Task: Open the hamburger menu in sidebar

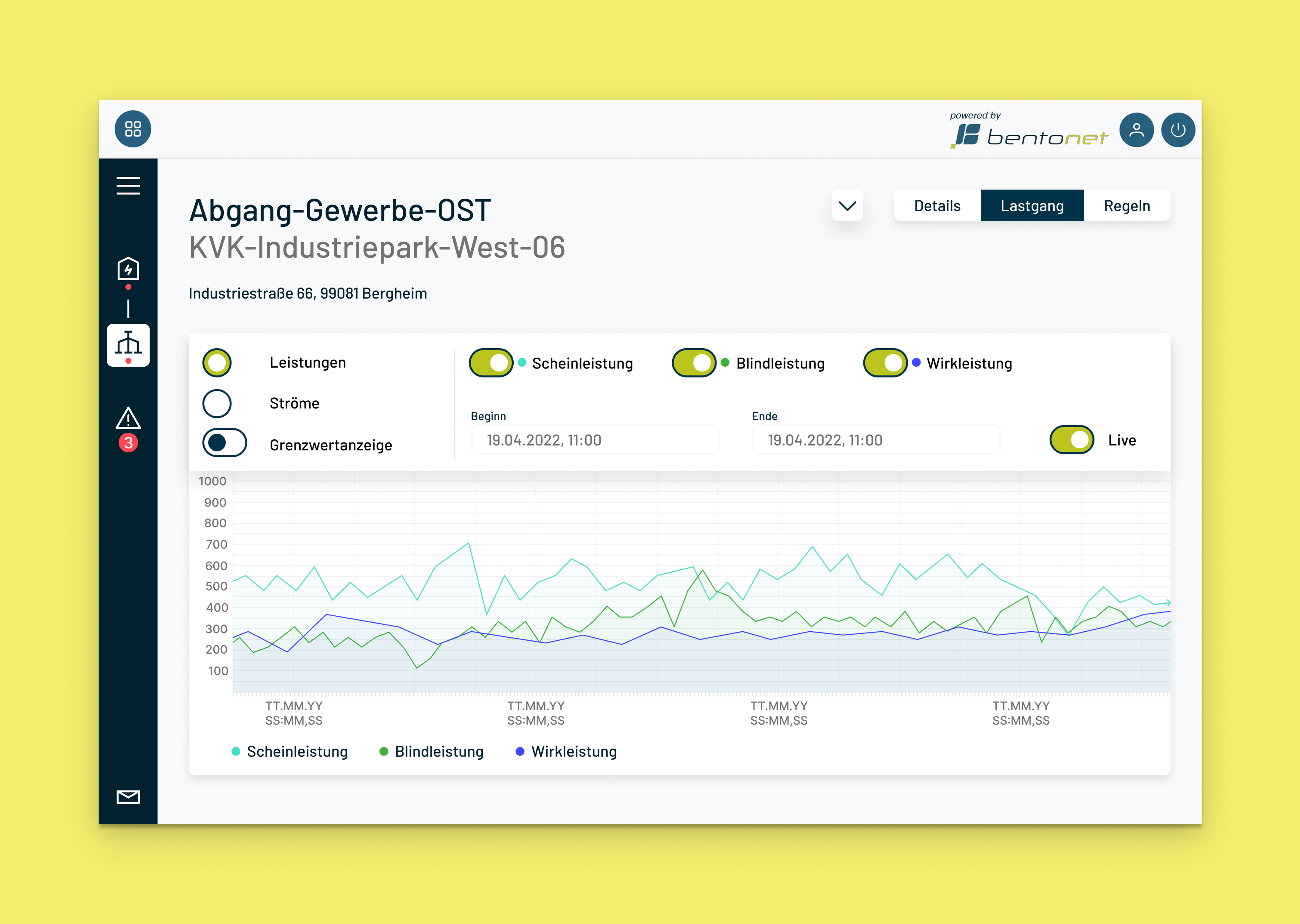Action: 128,186
